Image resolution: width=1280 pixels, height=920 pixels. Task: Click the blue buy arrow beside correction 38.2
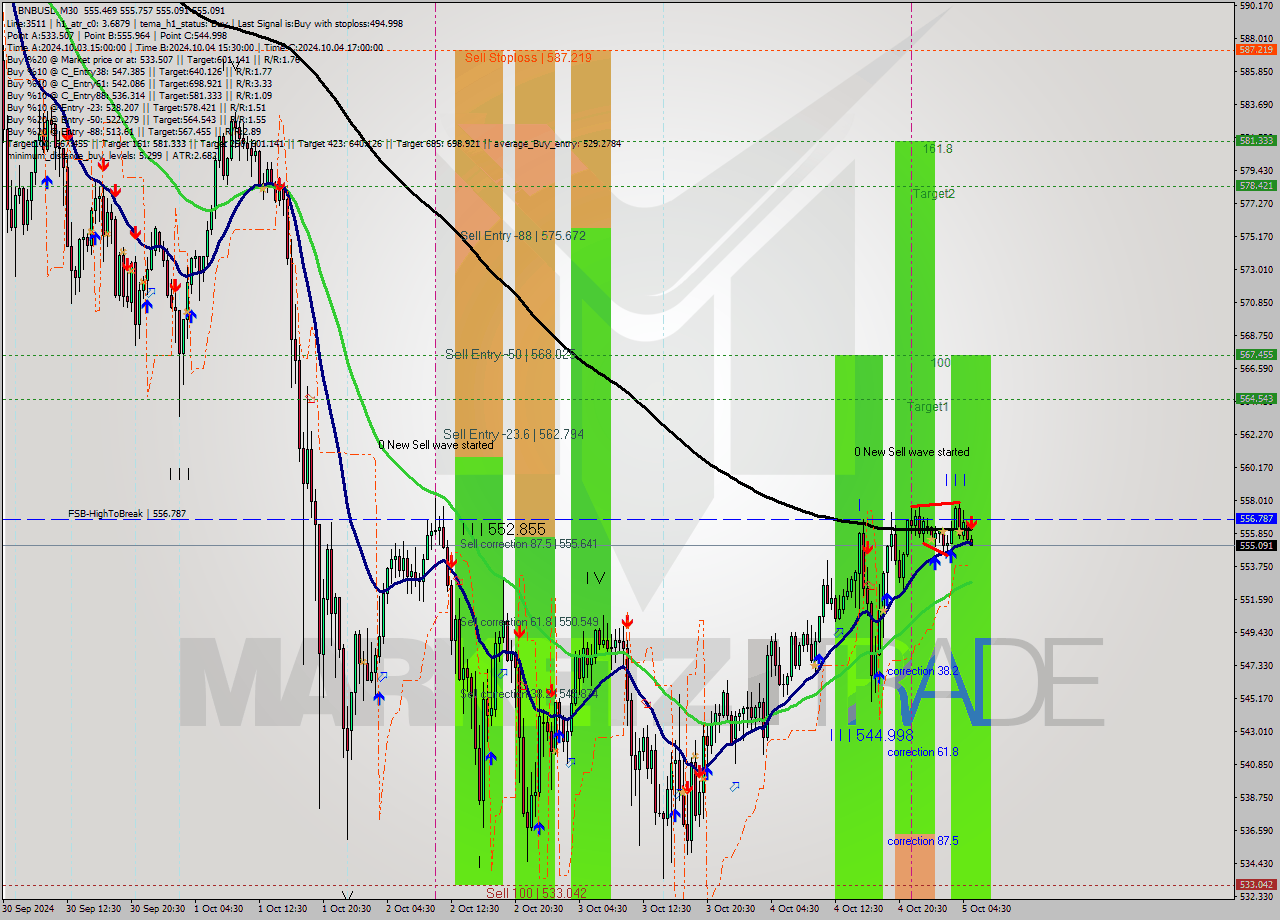pos(879,676)
